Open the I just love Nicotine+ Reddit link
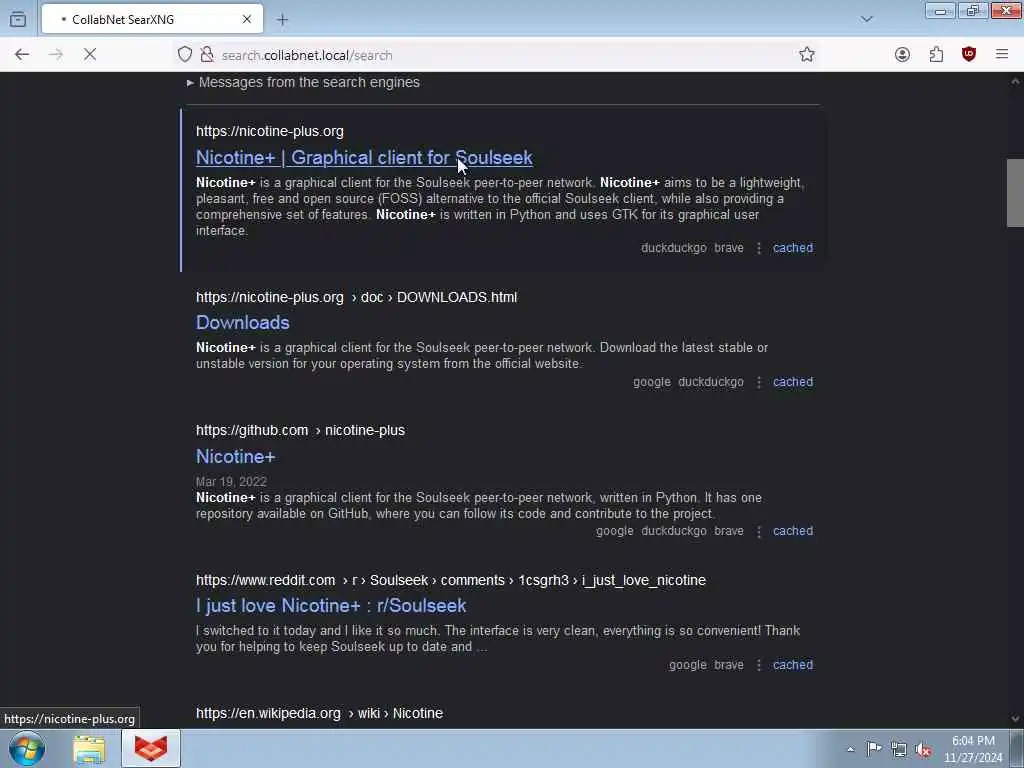Image resolution: width=1024 pixels, height=768 pixels. coord(331,605)
